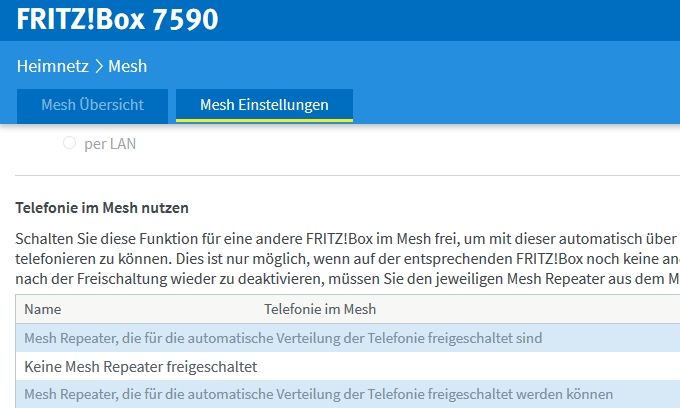The width and height of the screenshot is (680, 408).
Task: Click the Name column header
Action: 42,309
